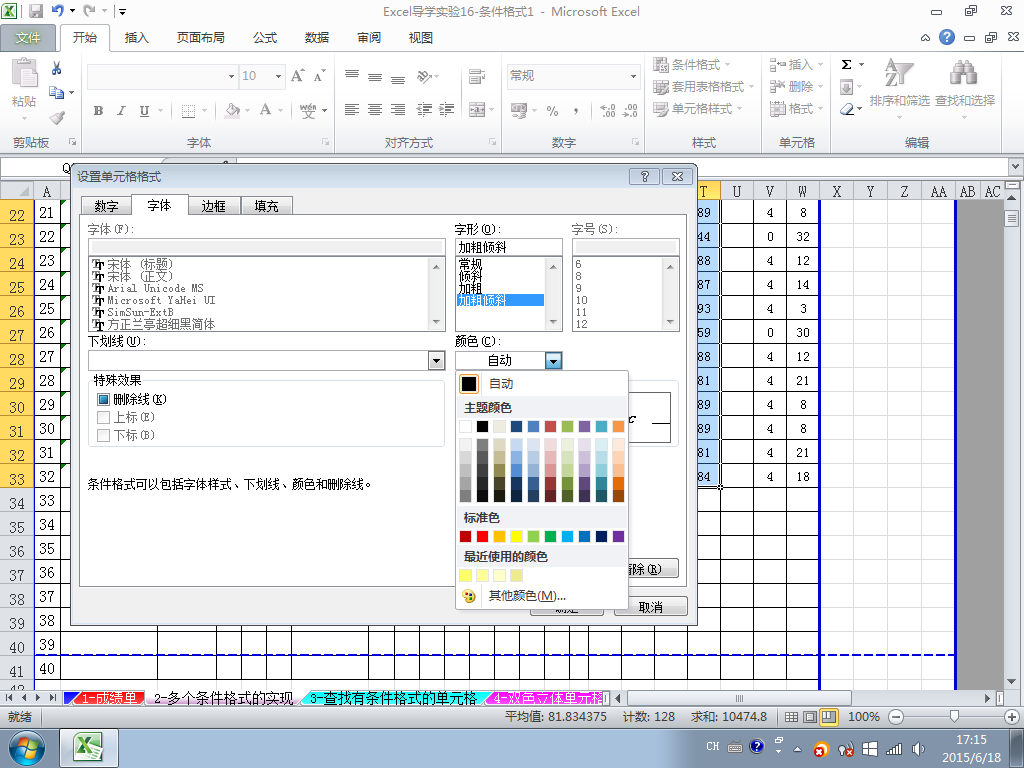1024x768 pixels.
Task: Click the Decrease Font Size icon
Action: tap(319, 76)
